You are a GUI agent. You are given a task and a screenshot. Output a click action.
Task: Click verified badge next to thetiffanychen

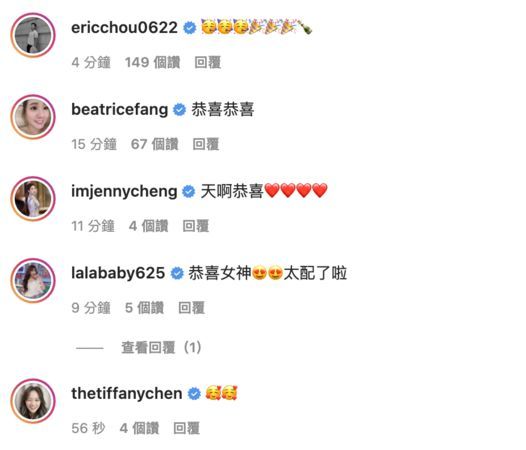pos(194,394)
